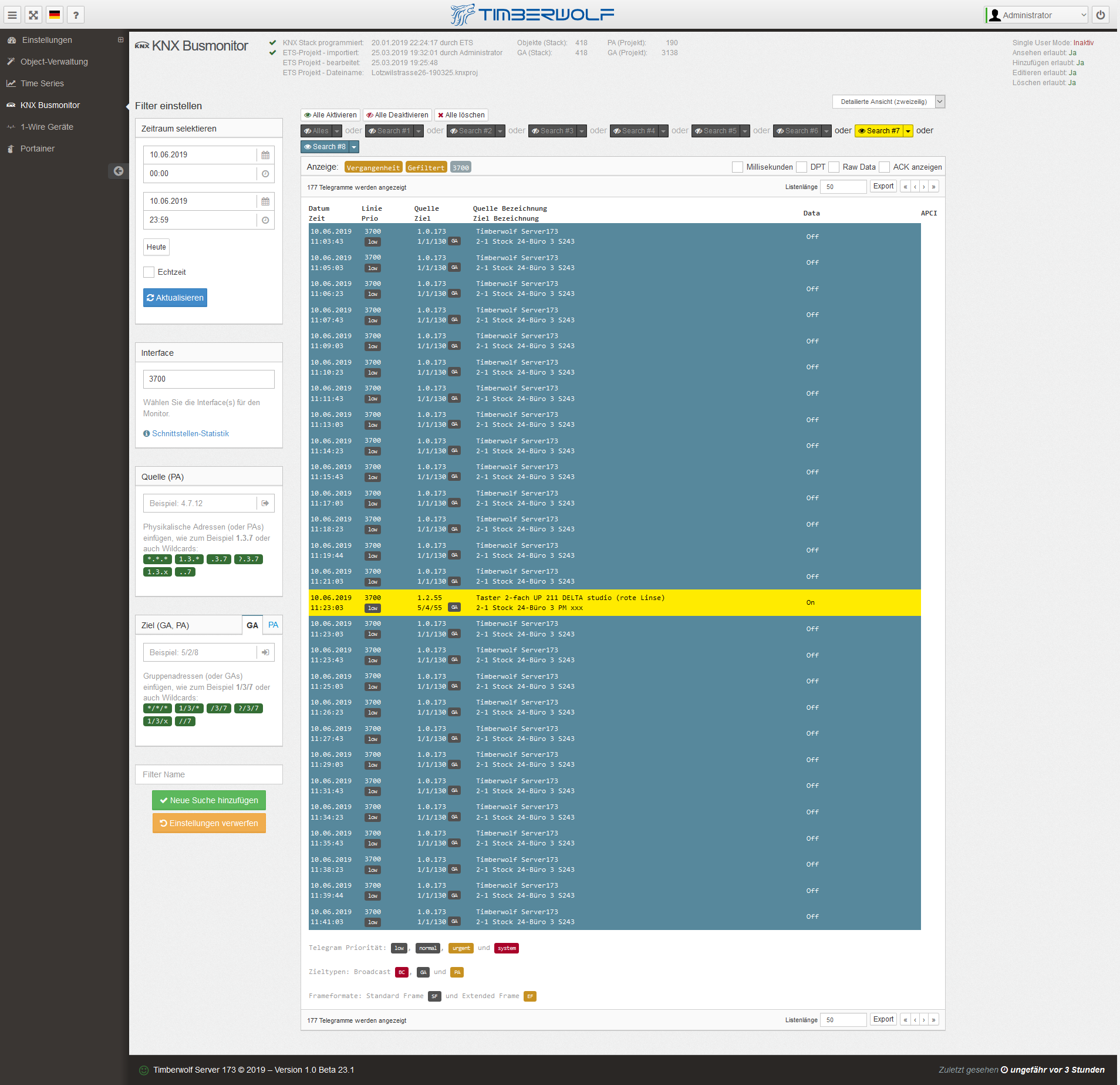This screenshot has height=1085, width=1120.
Task: Click destination GA insert icon
Action: click(265, 652)
